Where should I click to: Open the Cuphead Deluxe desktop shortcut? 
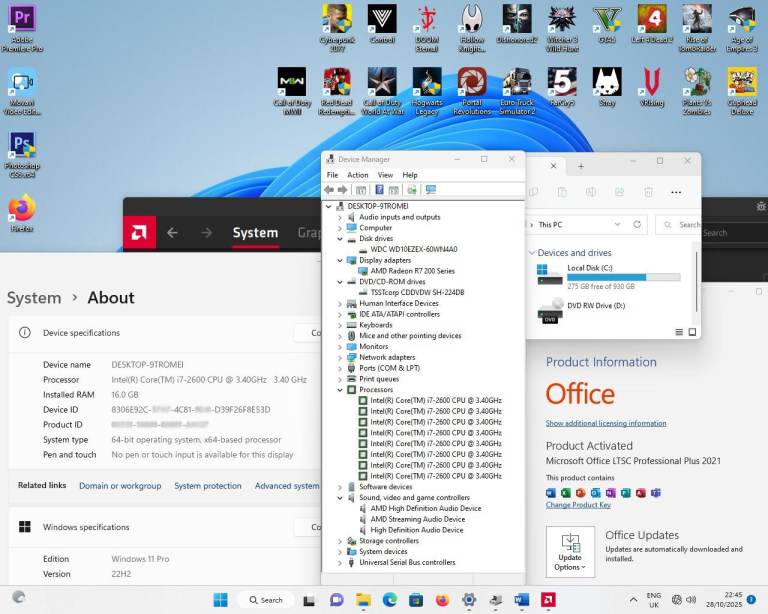point(742,82)
